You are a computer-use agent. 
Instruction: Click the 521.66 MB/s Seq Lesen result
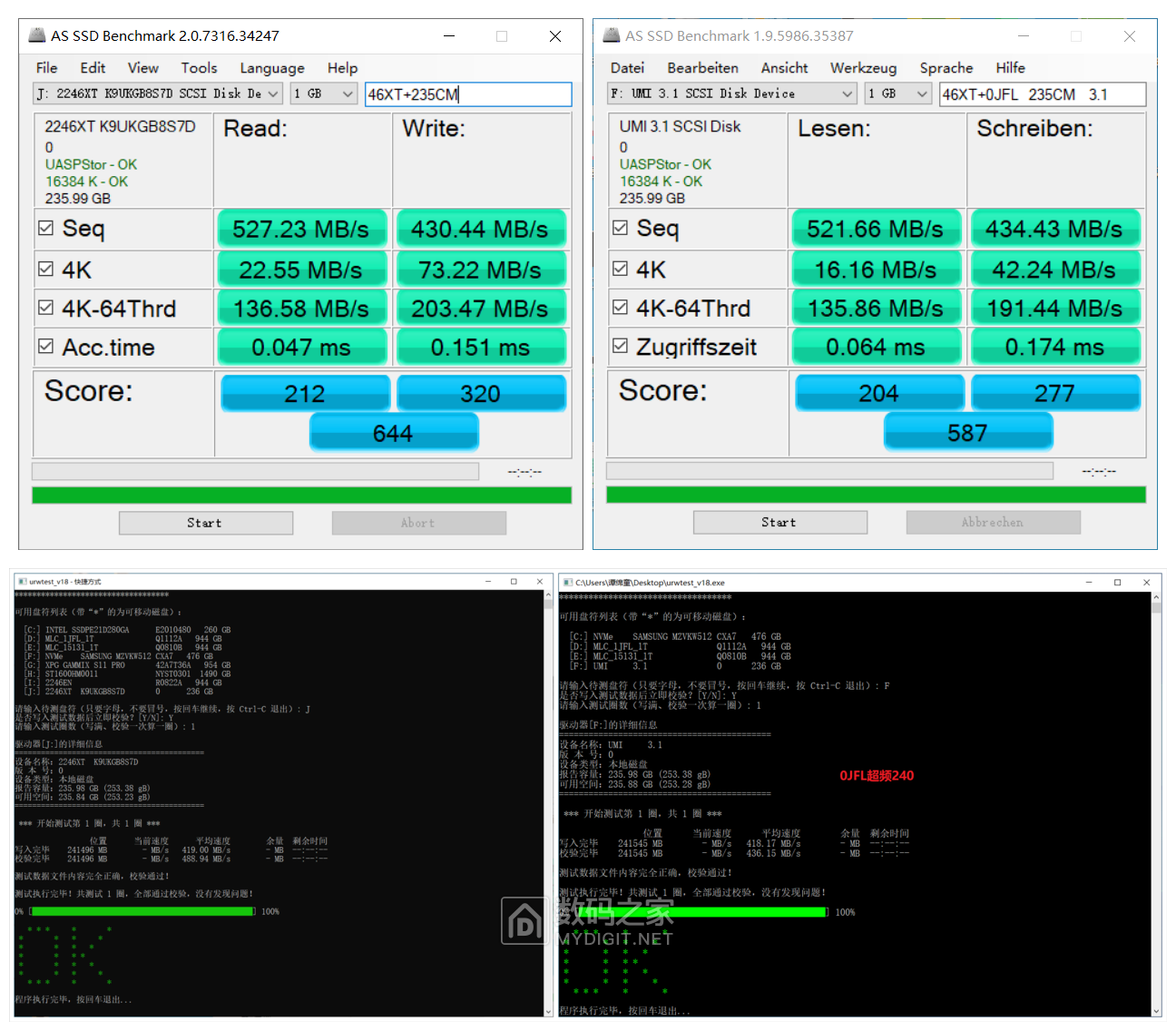(877, 229)
